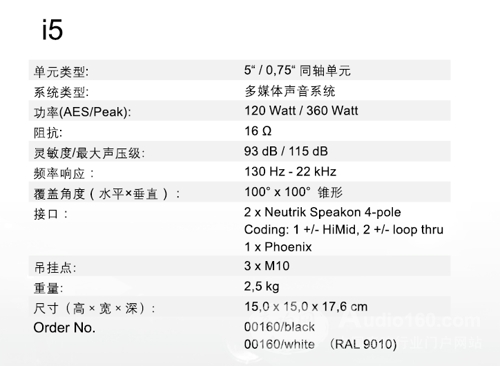Click the 15,0 x 15,0 x 17,6 cm dimensions
Screen dimensions: 500x366
pyautogui.click(x=306, y=307)
